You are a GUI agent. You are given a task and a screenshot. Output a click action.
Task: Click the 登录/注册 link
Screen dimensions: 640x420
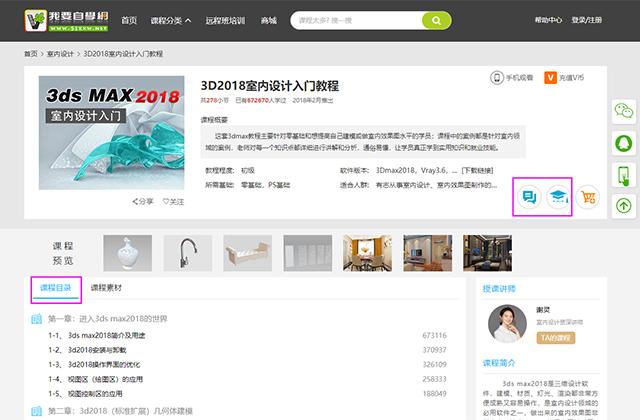pyautogui.click(x=587, y=20)
